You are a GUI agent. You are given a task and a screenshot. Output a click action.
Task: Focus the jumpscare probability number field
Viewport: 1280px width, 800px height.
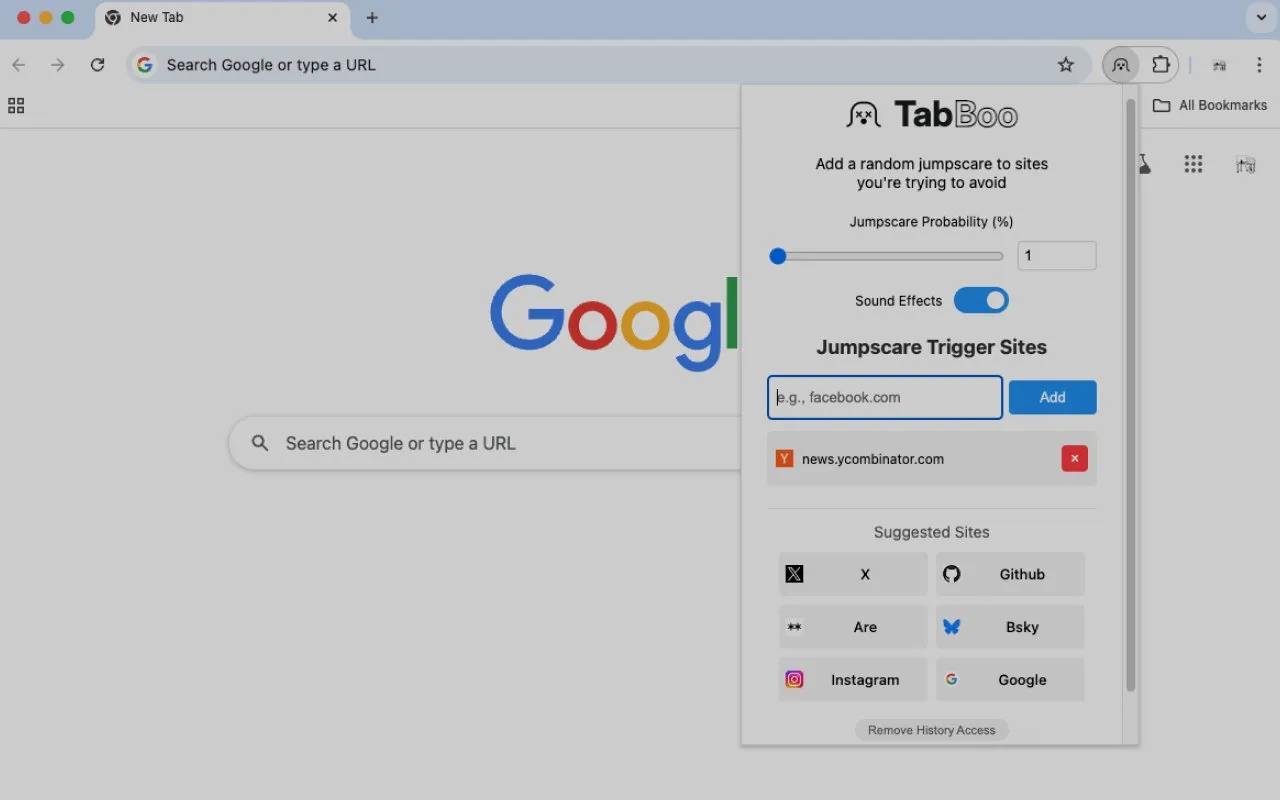coord(1057,256)
